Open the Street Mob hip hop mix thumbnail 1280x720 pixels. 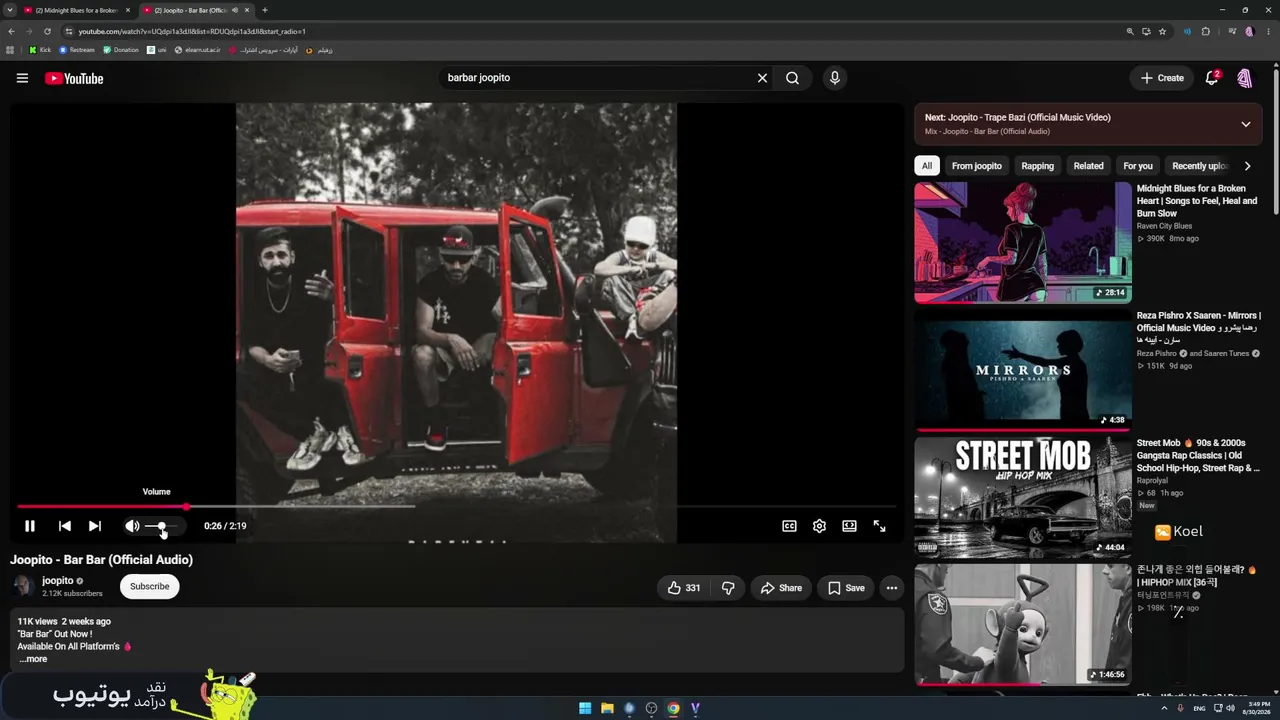click(1023, 496)
